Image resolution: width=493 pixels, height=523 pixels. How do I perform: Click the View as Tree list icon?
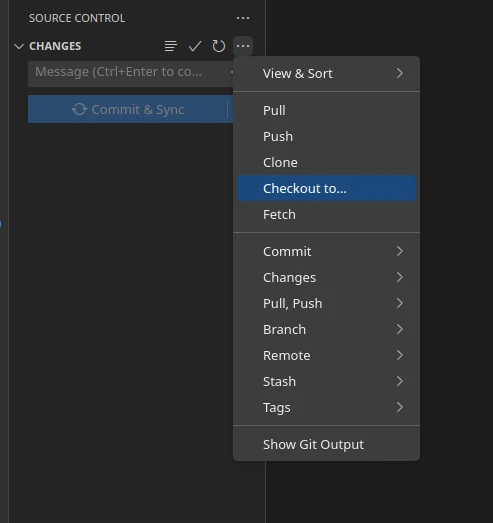pos(171,46)
